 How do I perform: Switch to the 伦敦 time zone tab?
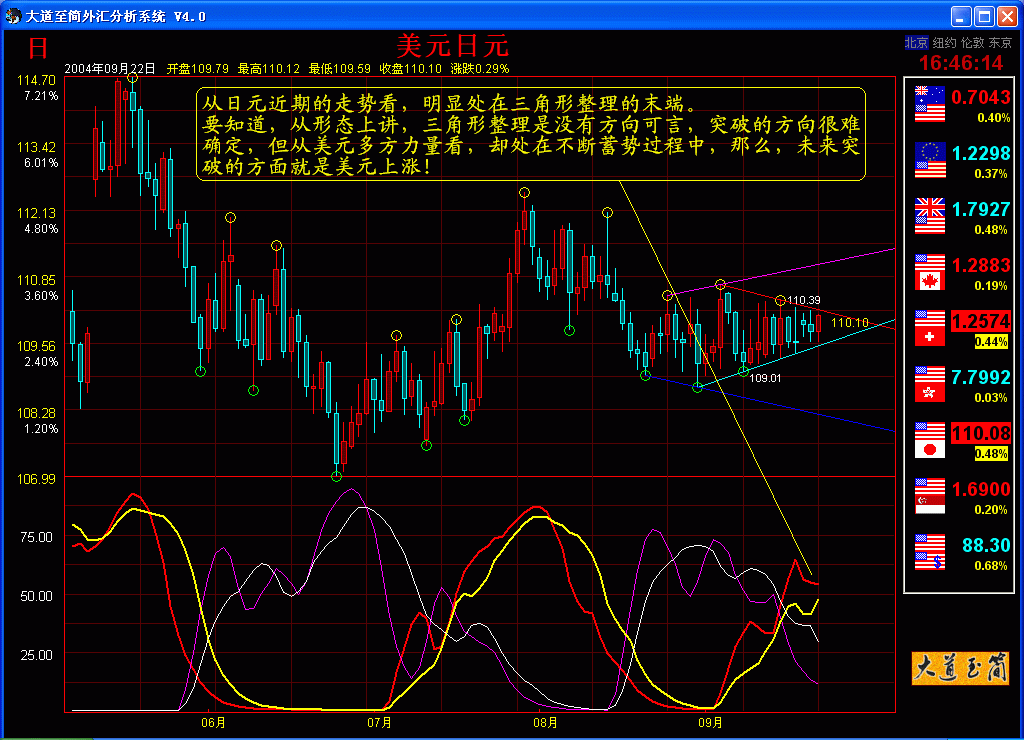pos(972,43)
